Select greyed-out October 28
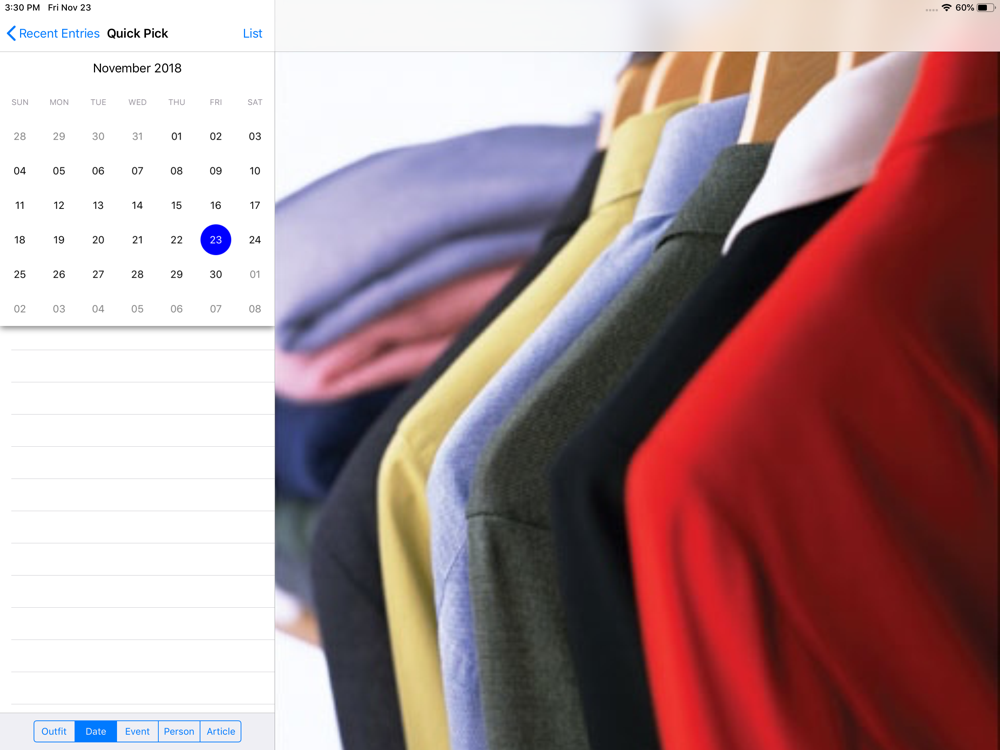The image size is (1000, 750). click(x=20, y=136)
